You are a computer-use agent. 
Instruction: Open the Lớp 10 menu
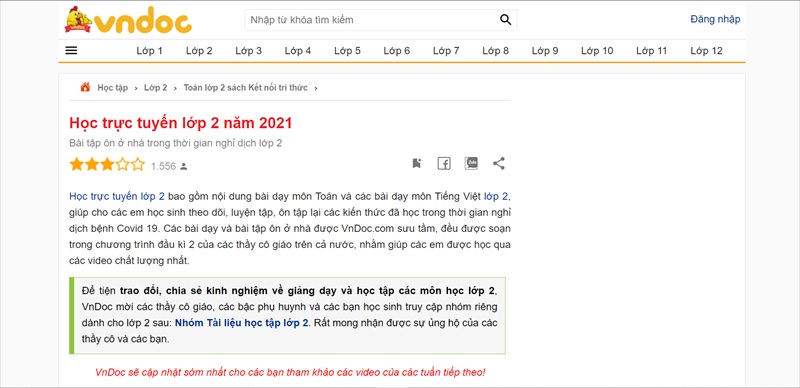point(597,51)
